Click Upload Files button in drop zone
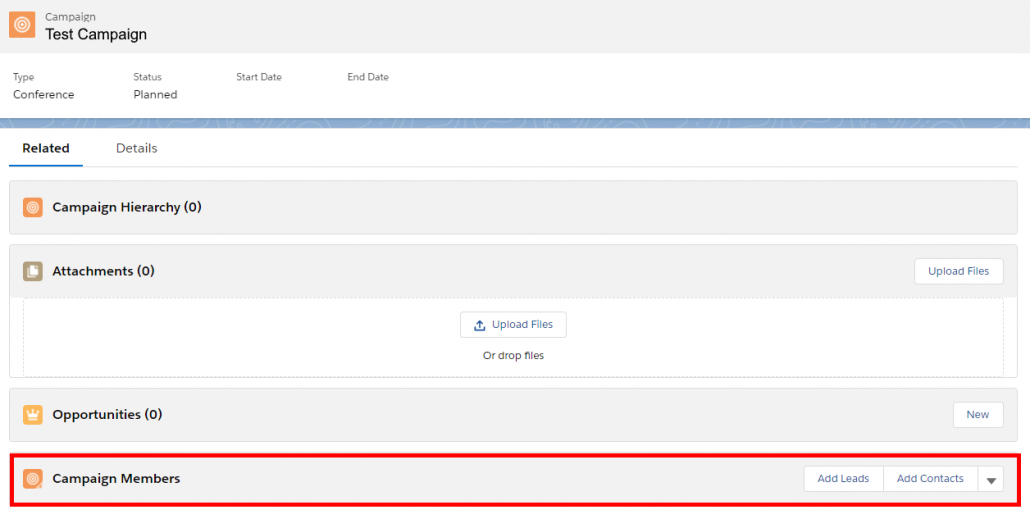The height and width of the screenshot is (528, 1030). 513,324
